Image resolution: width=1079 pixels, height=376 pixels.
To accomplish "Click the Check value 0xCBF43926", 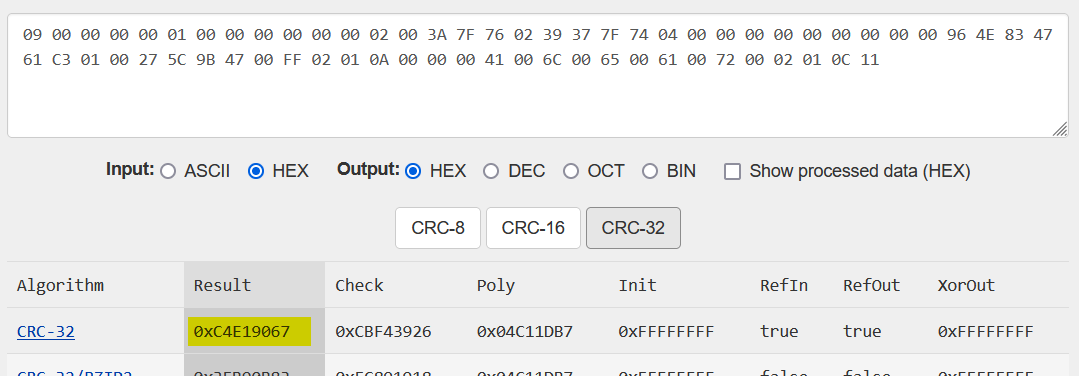I will 383,332.
